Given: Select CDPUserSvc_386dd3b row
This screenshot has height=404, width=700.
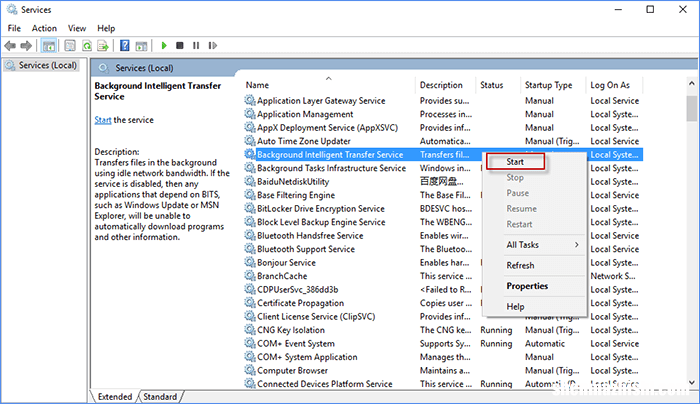Looking at the screenshot, I should [x=443, y=289].
